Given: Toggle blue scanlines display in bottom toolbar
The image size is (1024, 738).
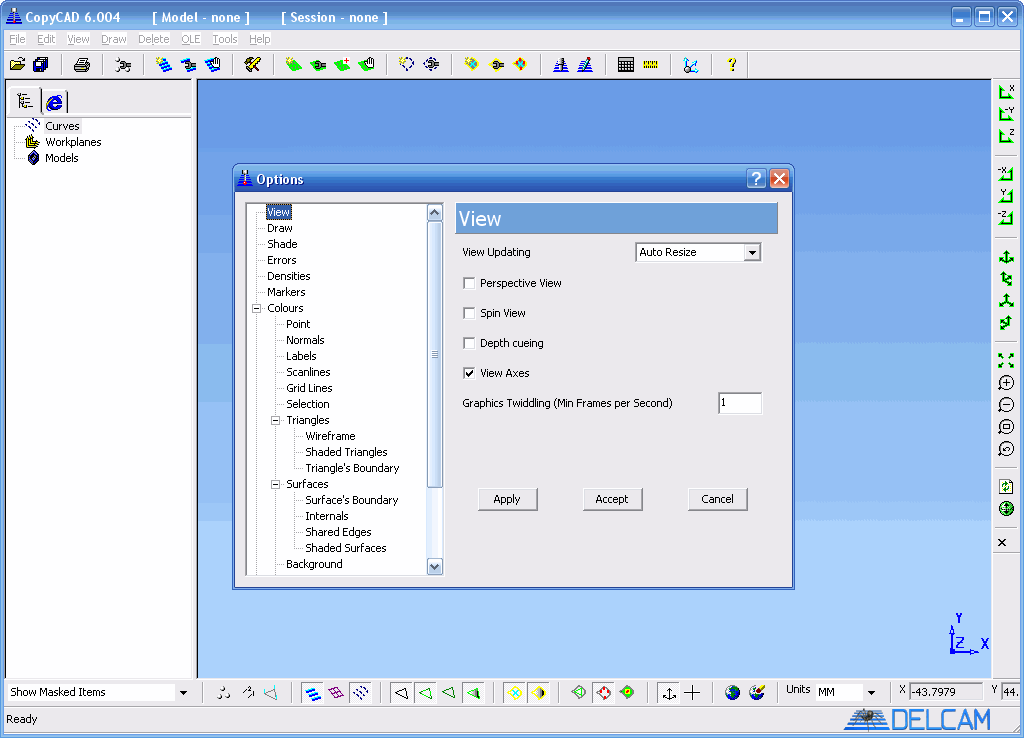Looking at the screenshot, I should coord(313,693).
